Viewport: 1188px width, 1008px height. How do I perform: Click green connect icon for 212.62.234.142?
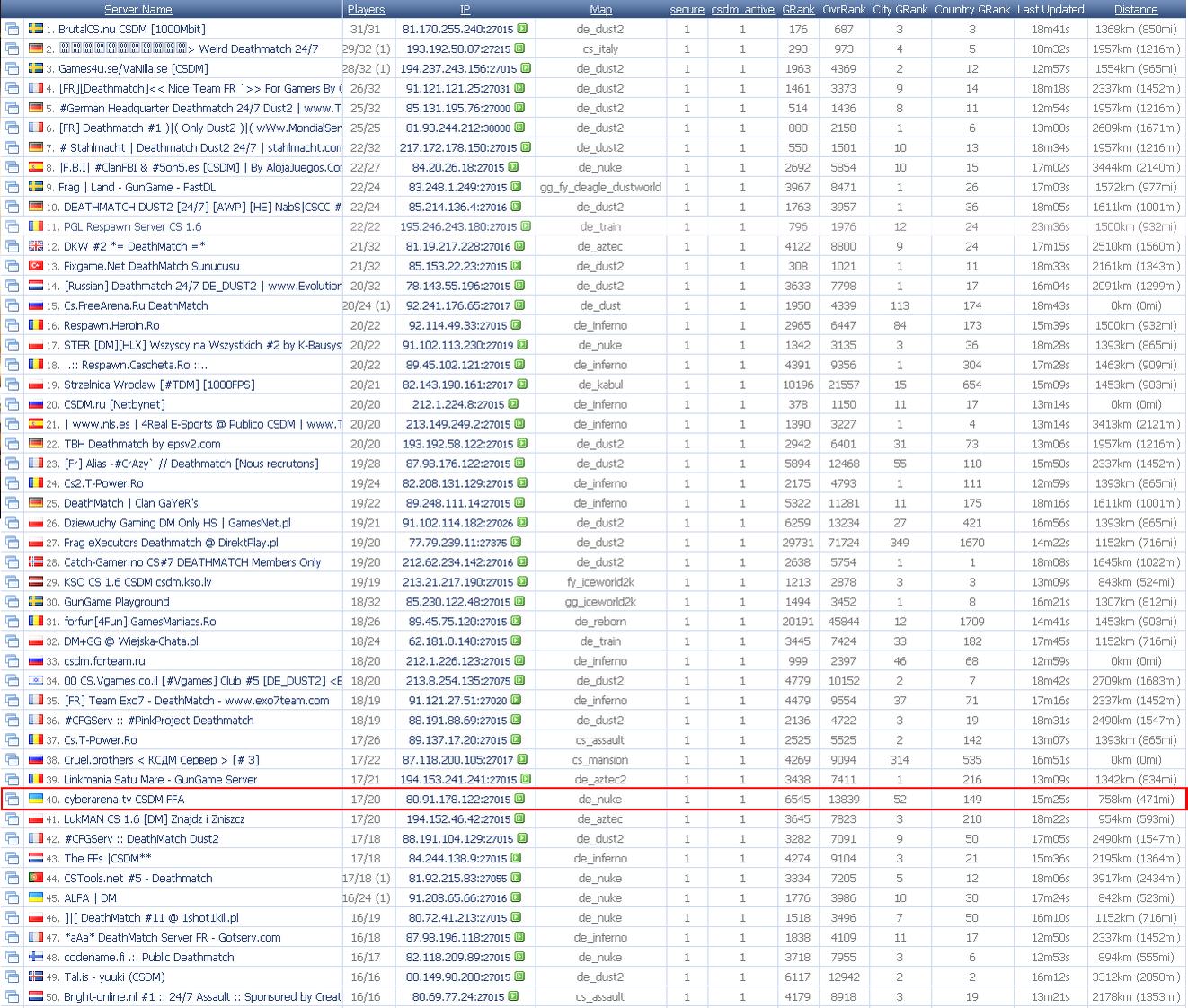[521, 562]
